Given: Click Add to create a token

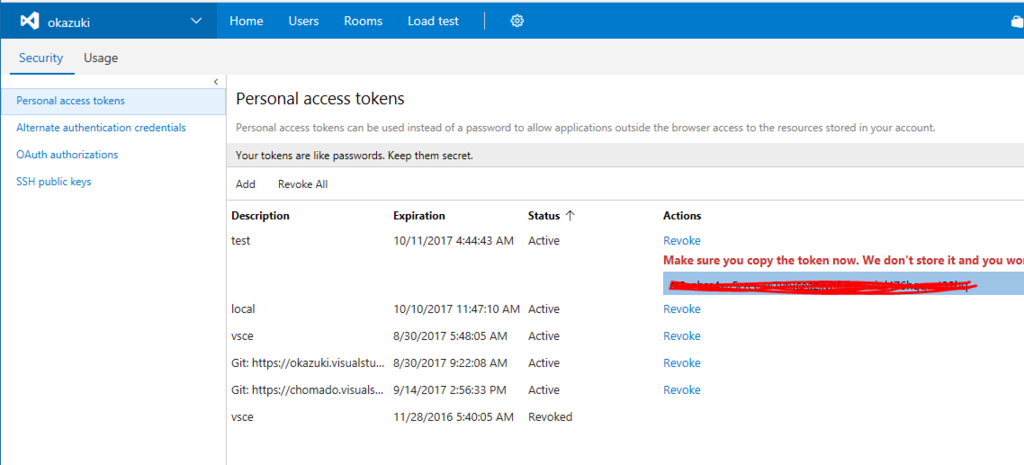Looking at the screenshot, I should [246, 184].
